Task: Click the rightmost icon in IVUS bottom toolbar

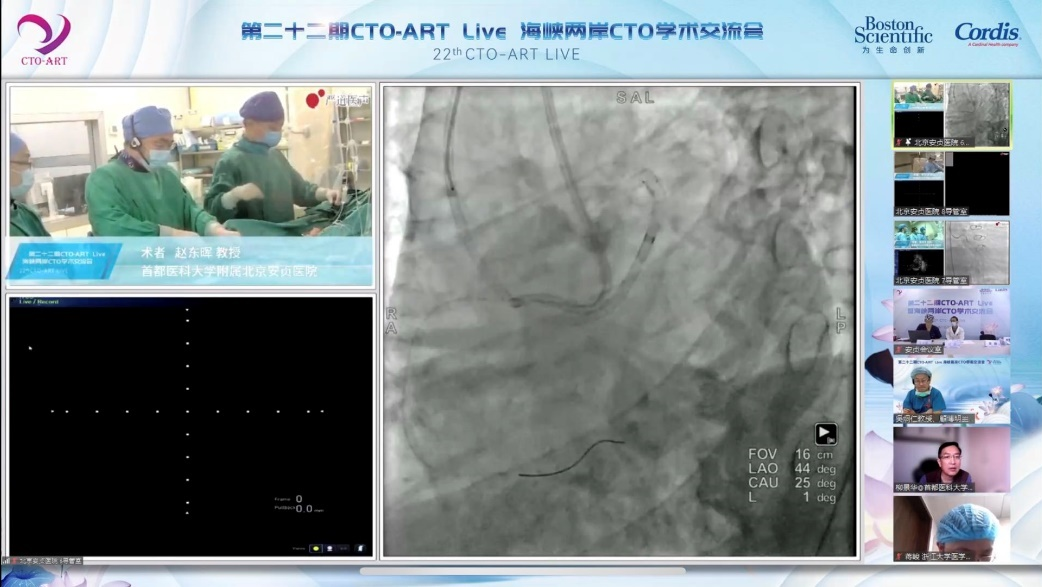Action: [360, 548]
